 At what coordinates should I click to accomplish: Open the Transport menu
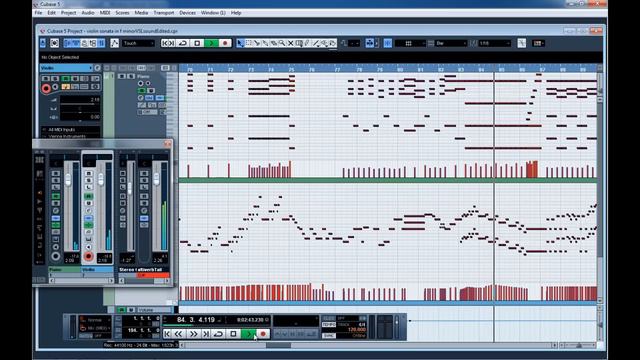coord(164,13)
